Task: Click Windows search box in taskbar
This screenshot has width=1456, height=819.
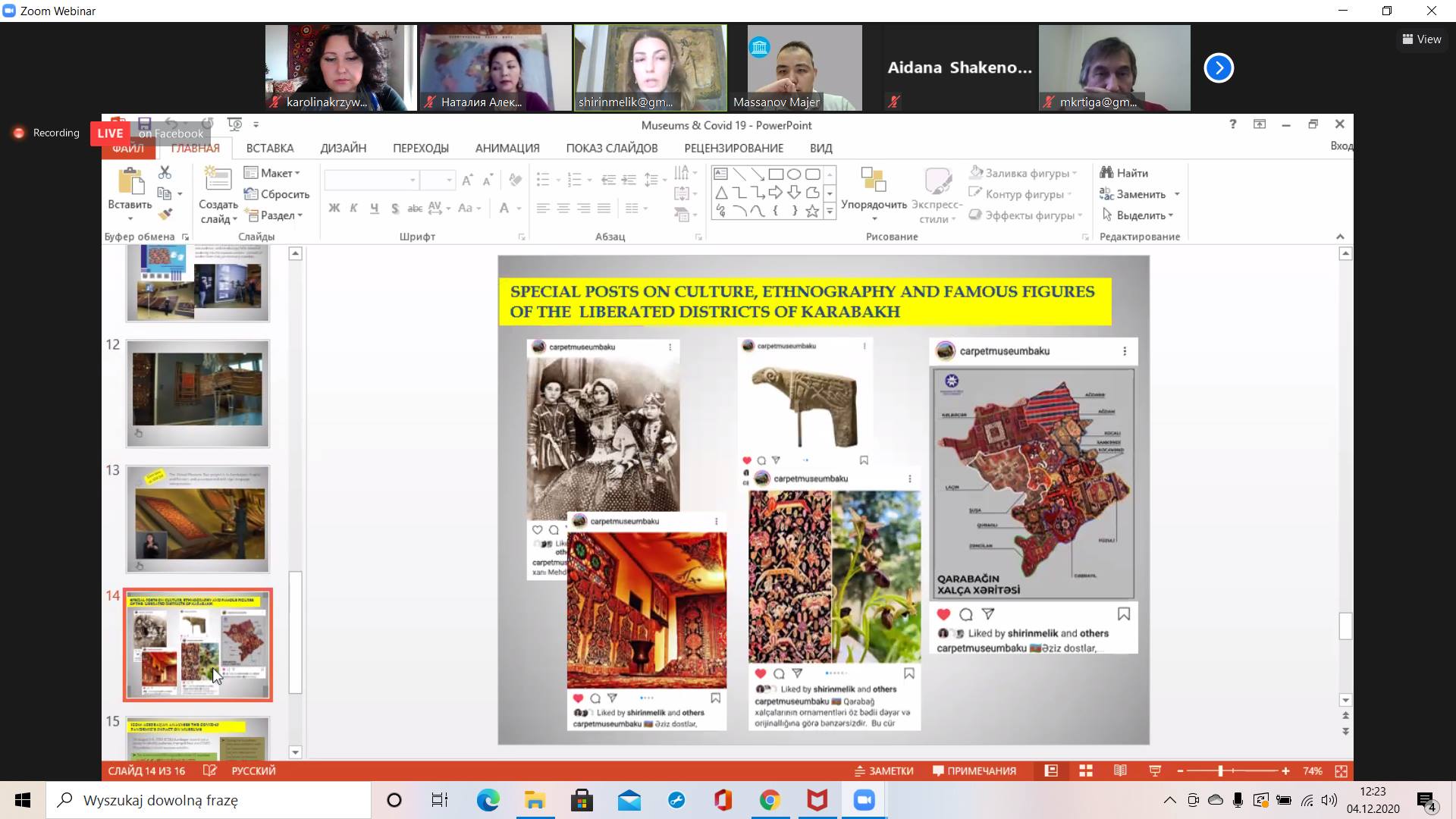Action: pyautogui.click(x=209, y=800)
